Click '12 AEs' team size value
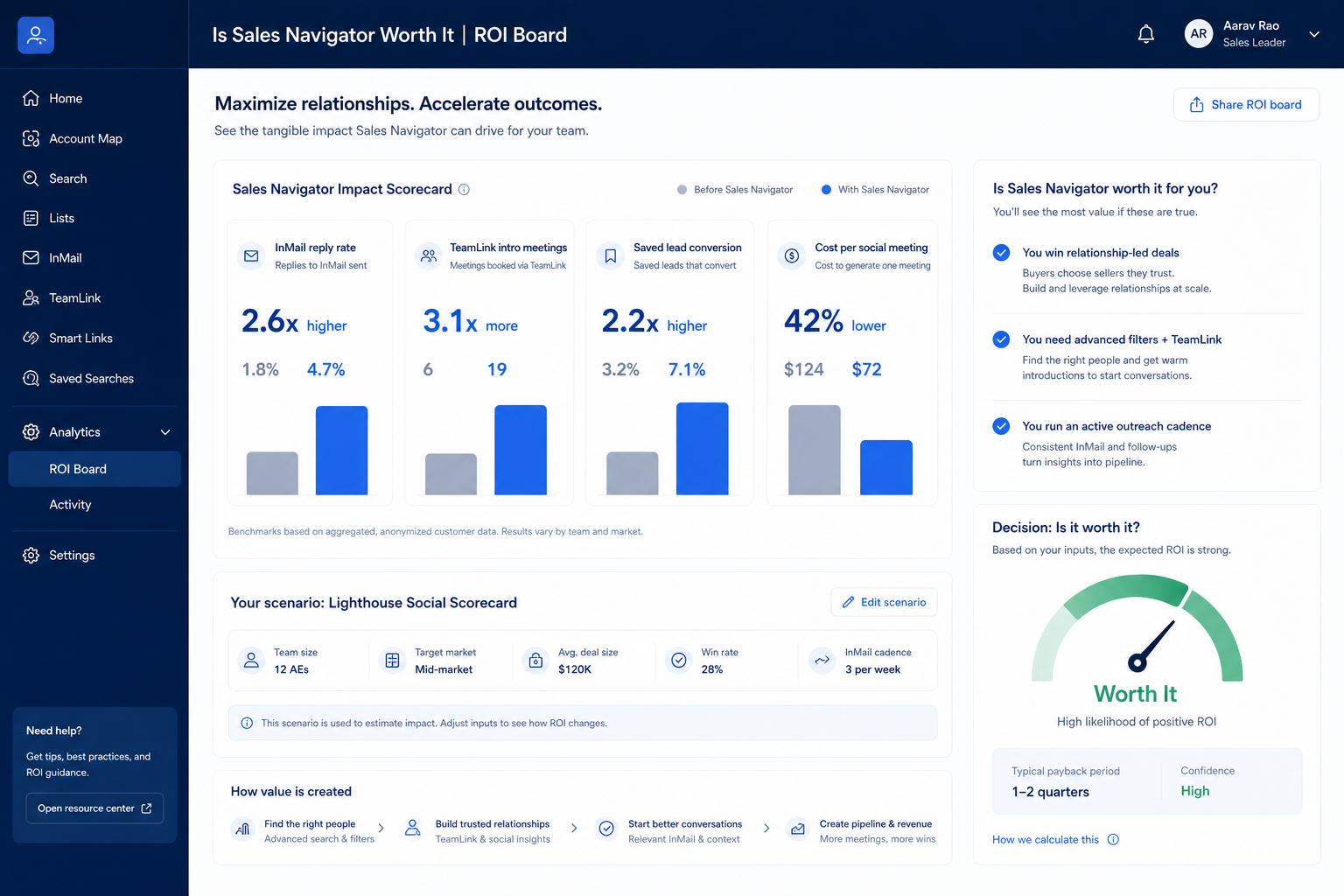 291,669
